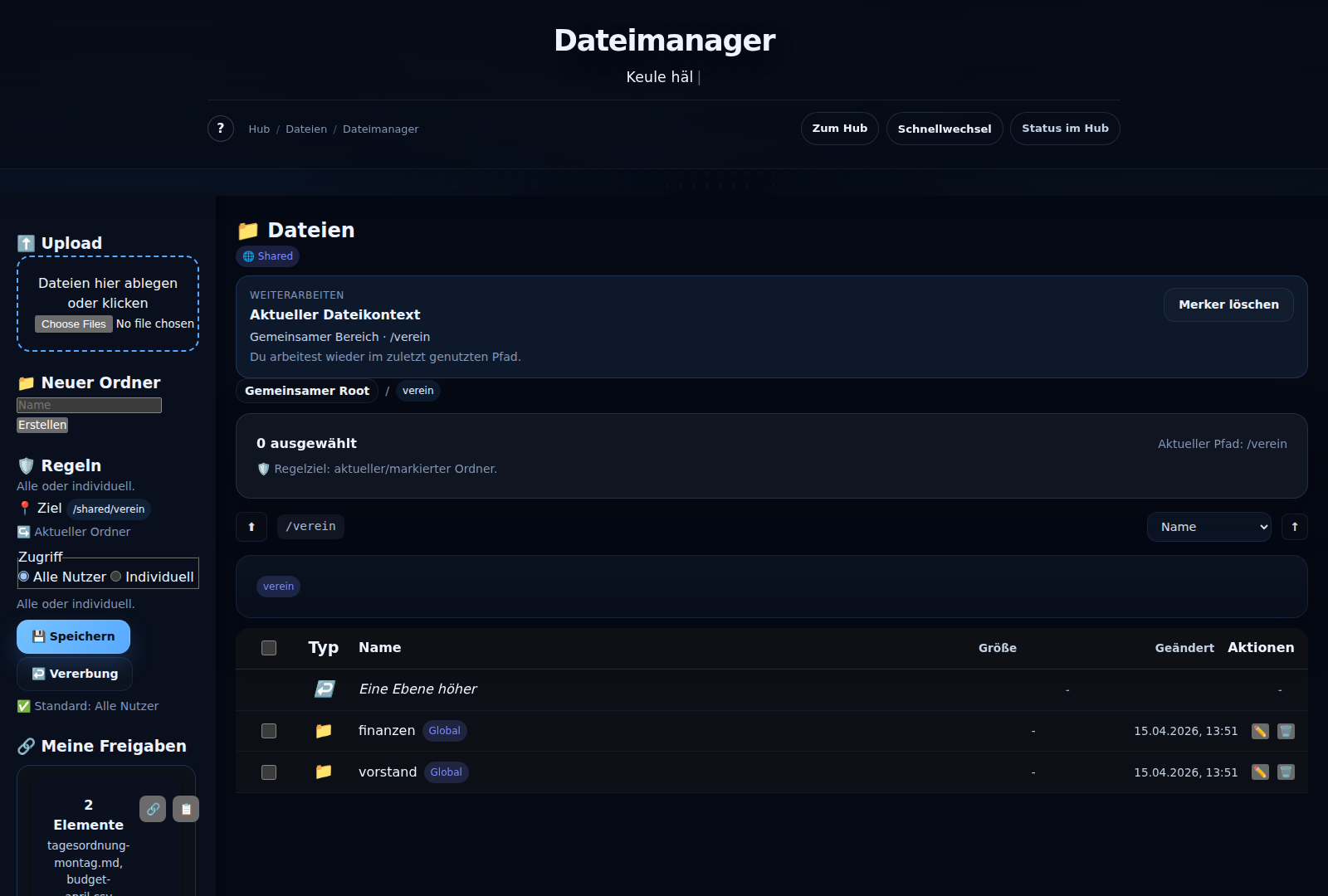Delete the finanzen folder via trash icon
Viewport: 1328px width, 896px height.
click(x=1286, y=731)
